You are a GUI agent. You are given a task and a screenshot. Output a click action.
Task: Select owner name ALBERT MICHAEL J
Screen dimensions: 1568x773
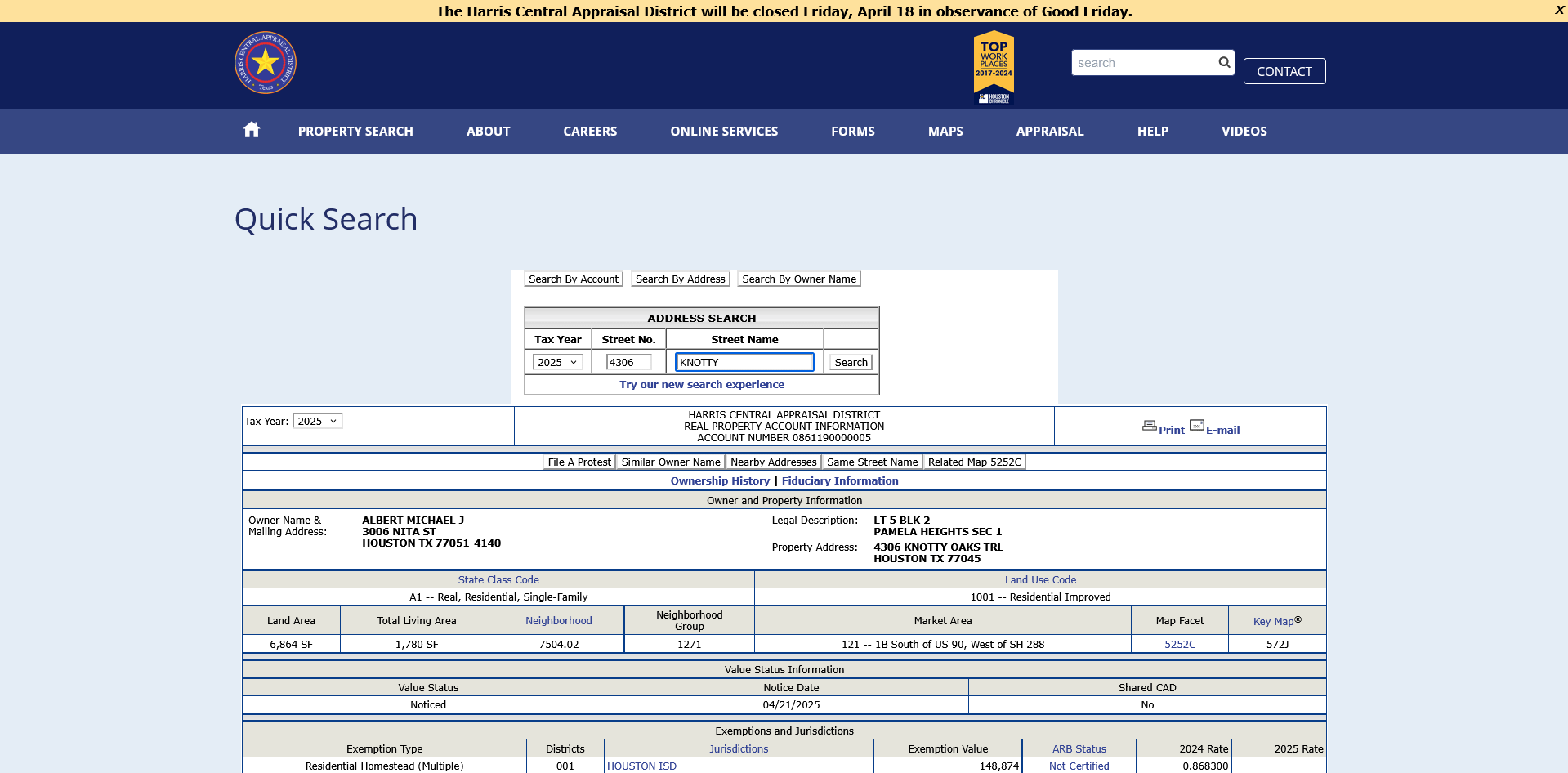413,520
